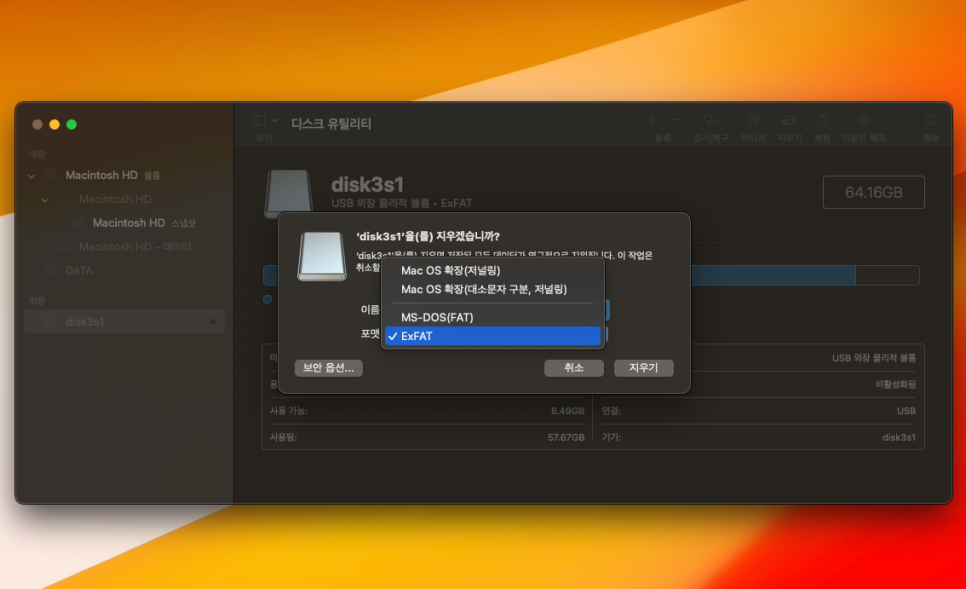Viewport: 966px width, 589px height.
Task: Click the 57.67GB used value
Action: 566,437
